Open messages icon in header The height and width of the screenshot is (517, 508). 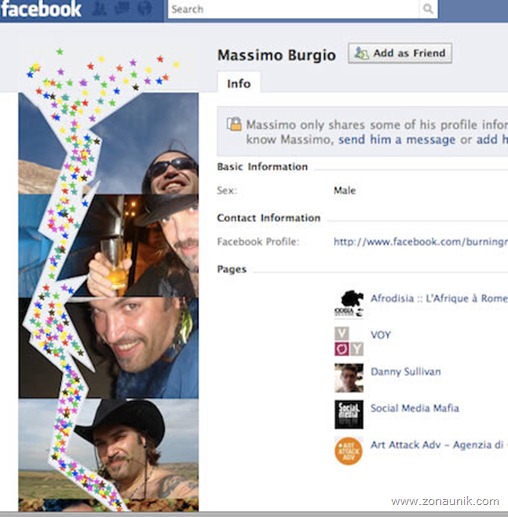(x=122, y=8)
